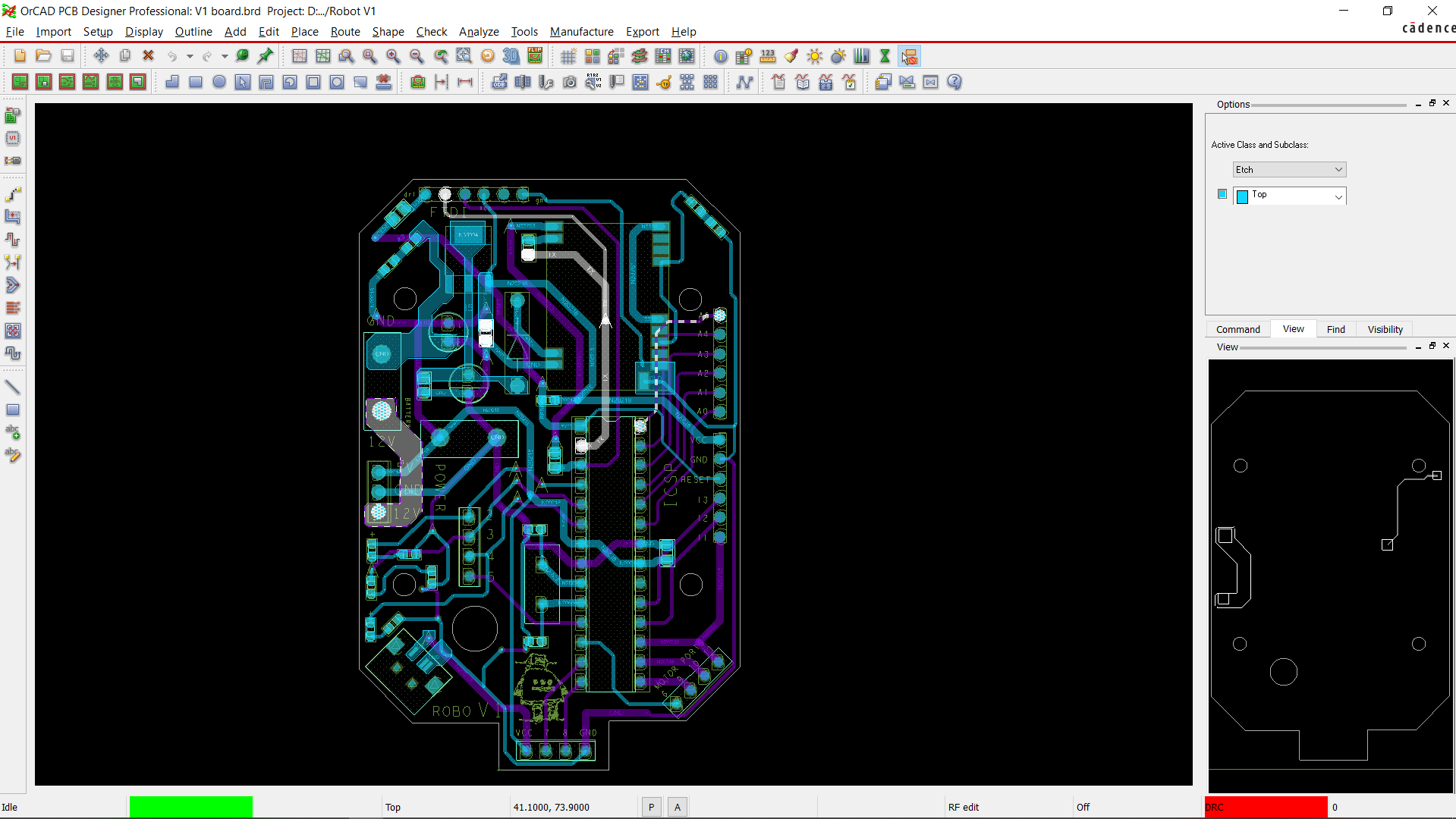1456x819 pixels.
Task: Toggle the P button in status bar
Action: [651, 807]
